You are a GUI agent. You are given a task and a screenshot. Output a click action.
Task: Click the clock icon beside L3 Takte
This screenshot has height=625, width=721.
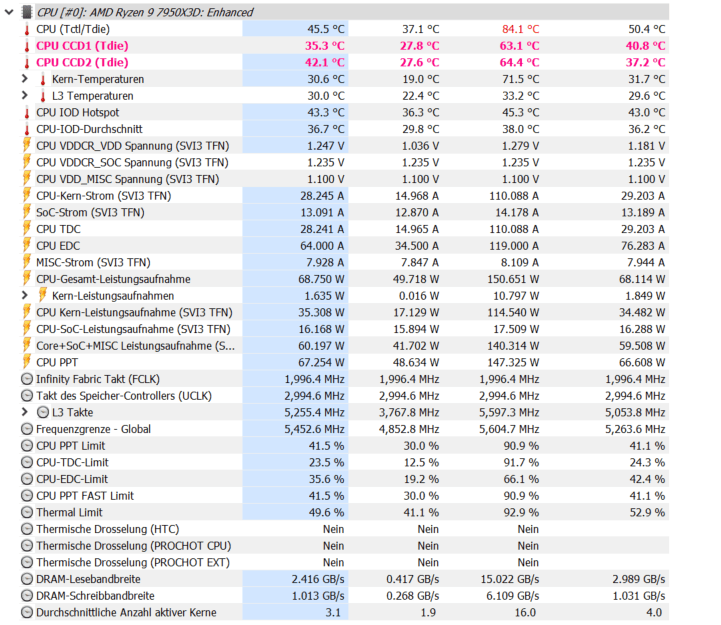click(x=43, y=413)
